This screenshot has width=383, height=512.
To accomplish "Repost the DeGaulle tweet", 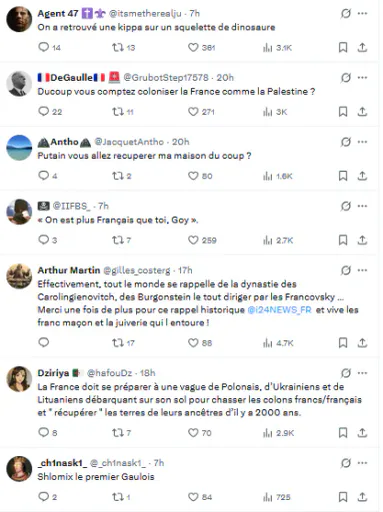I will tap(118, 112).
